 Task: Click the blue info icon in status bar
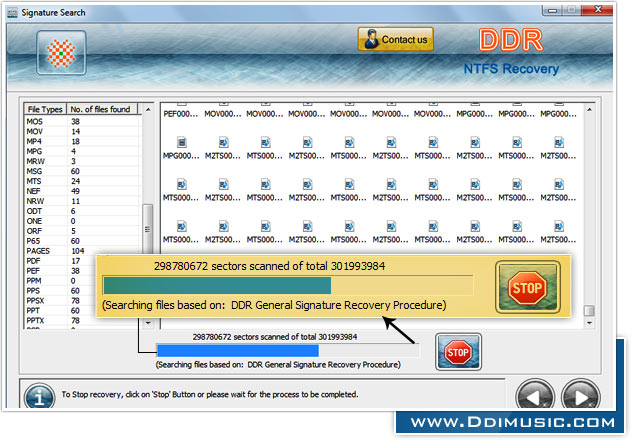coord(39,396)
